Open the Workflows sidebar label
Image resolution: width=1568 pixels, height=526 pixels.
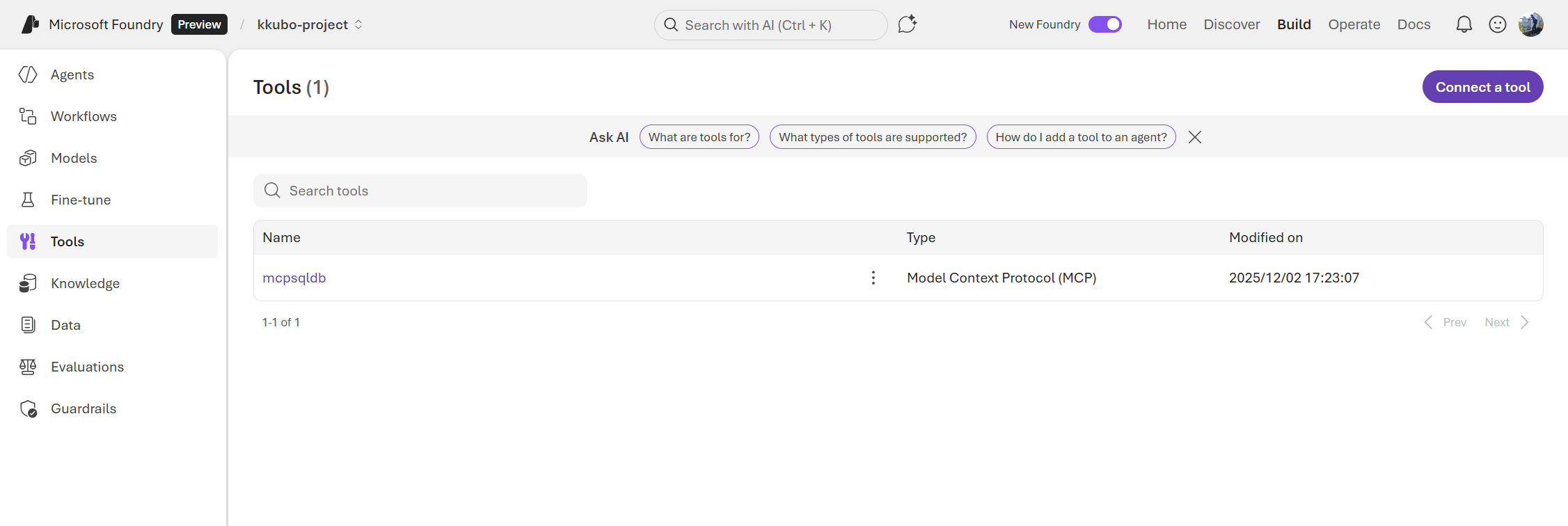click(84, 116)
